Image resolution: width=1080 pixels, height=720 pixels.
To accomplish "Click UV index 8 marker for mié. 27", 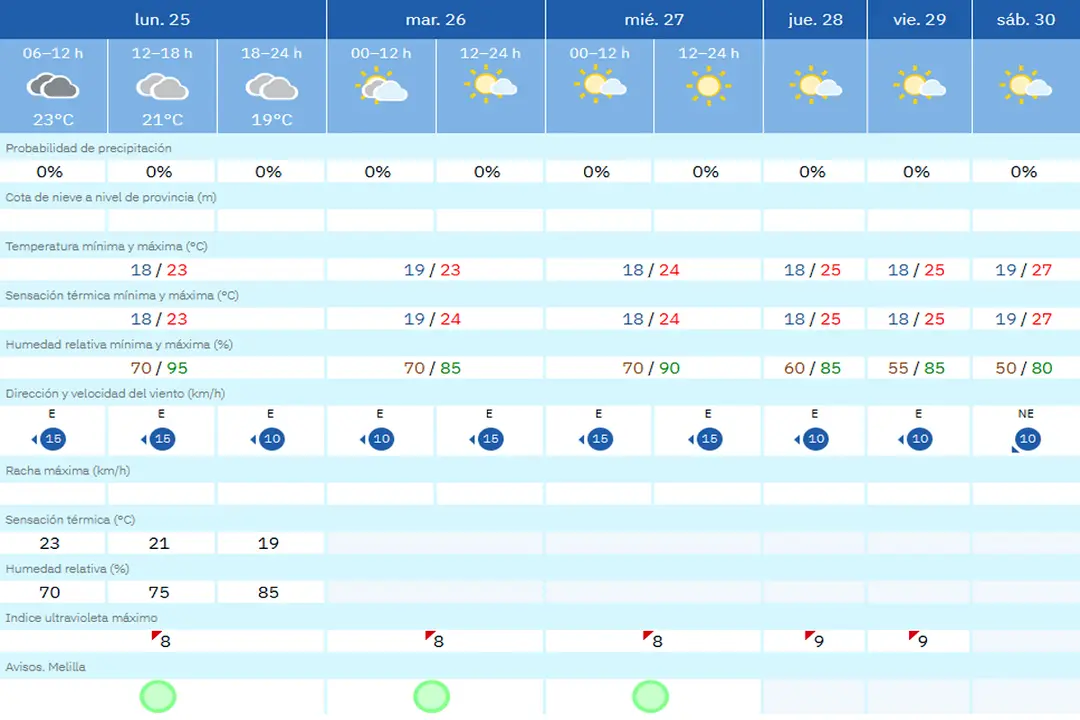I will [x=653, y=640].
